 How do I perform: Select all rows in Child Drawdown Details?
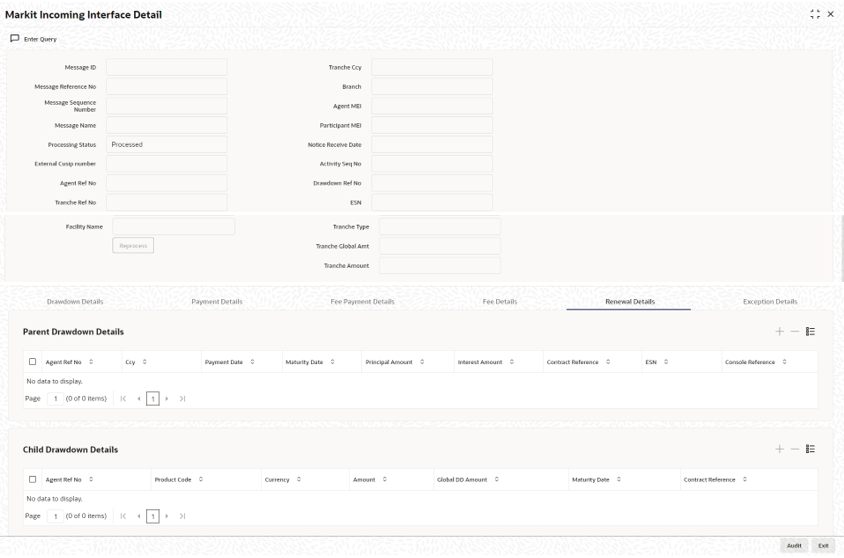(32, 479)
